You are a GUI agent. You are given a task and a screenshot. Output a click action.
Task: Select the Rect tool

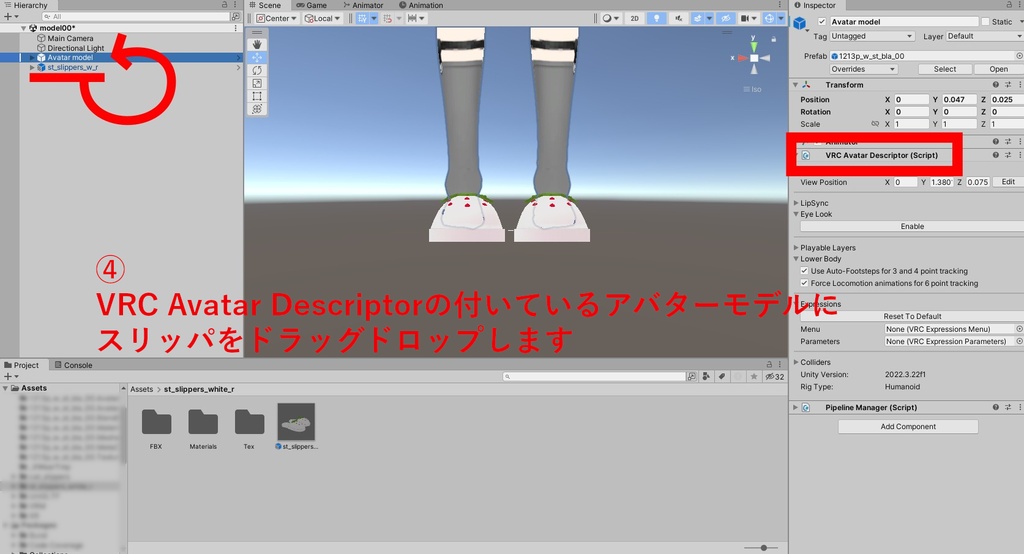(x=257, y=97)
